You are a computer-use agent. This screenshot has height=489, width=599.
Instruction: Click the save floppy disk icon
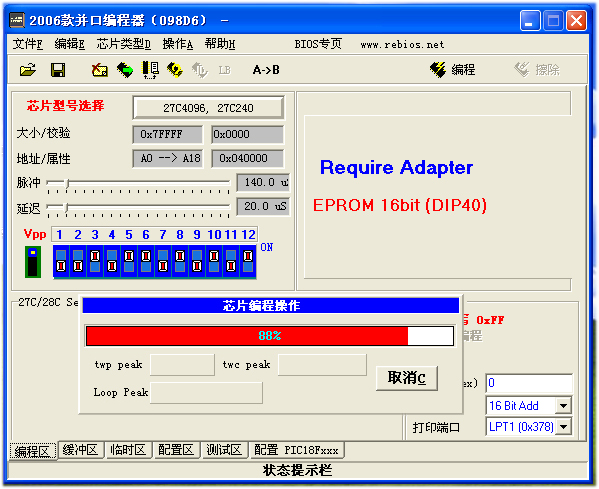pos(58,70)
